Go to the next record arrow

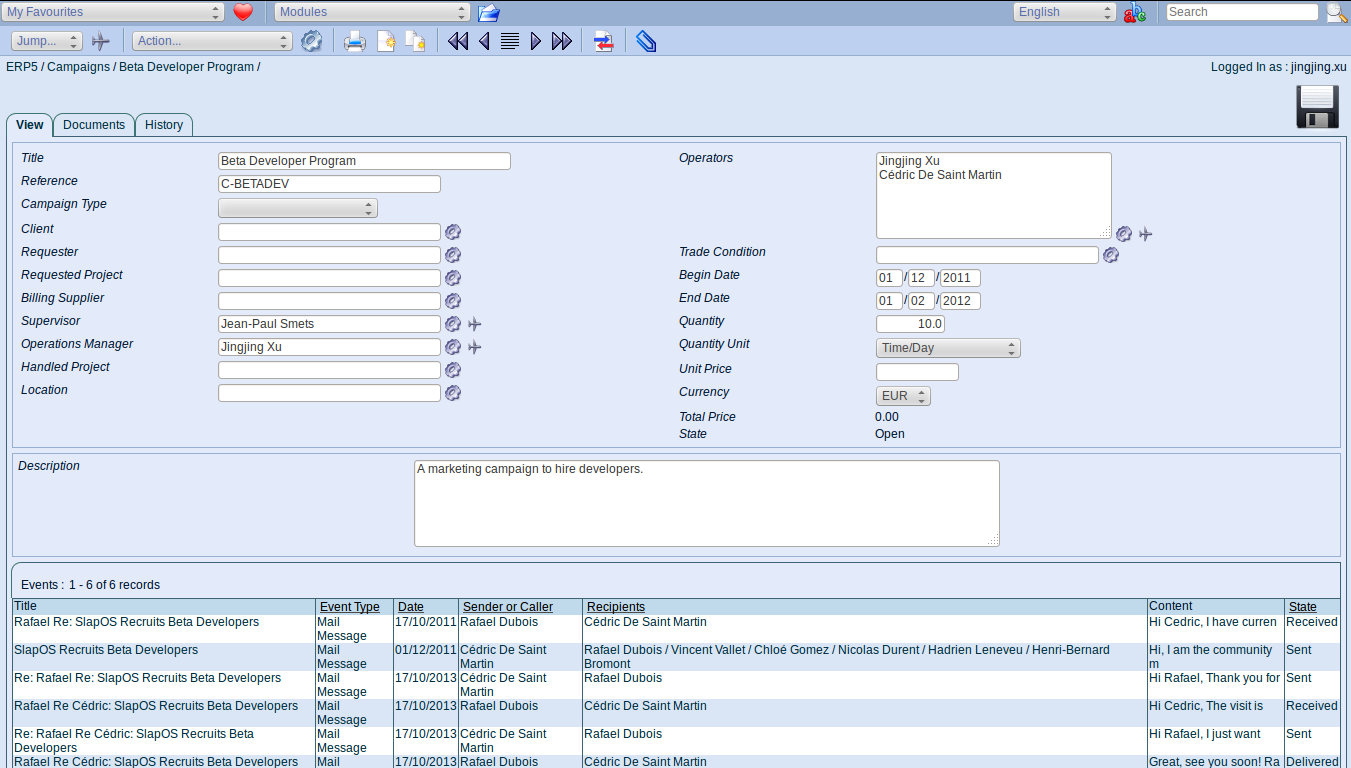pyautogui.click(x=536, y=41)
